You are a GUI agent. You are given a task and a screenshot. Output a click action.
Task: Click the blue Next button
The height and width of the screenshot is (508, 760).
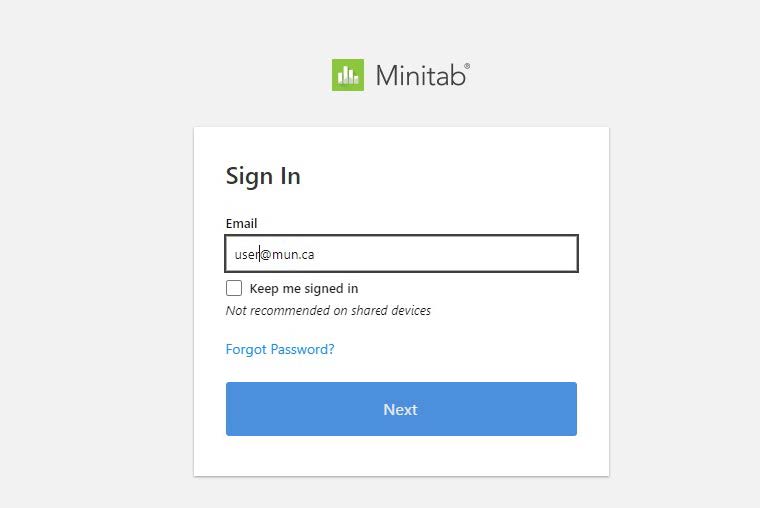pyautogui.click(x=401, y=409)
